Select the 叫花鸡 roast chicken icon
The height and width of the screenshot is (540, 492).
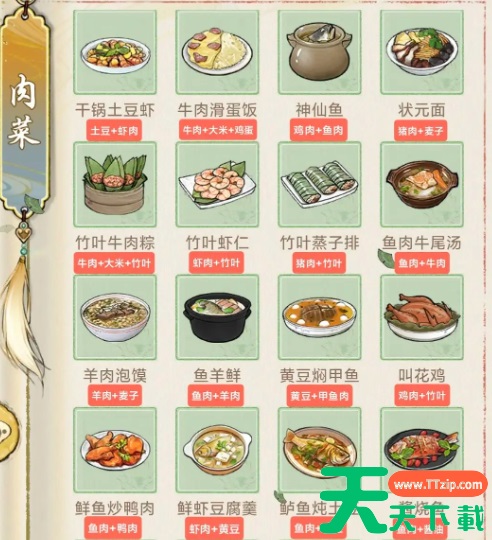[422, 317]
